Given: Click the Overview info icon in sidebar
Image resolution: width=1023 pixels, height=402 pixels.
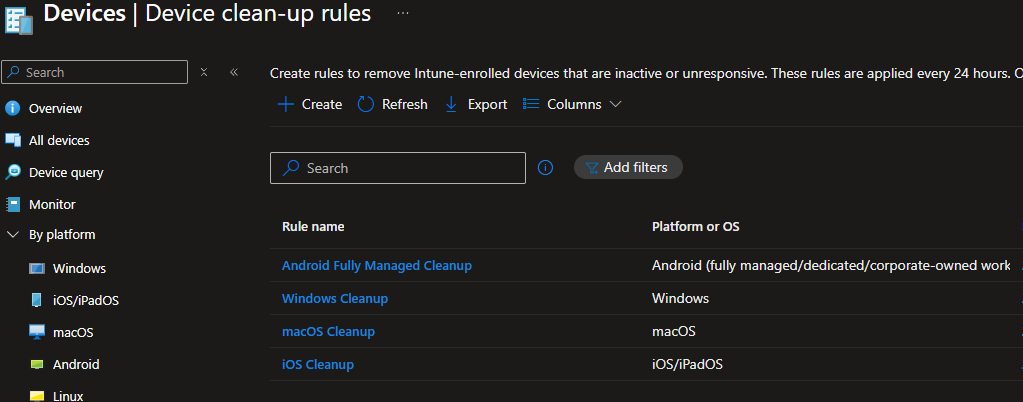Looking at the screenshot, I should [13, 108].
